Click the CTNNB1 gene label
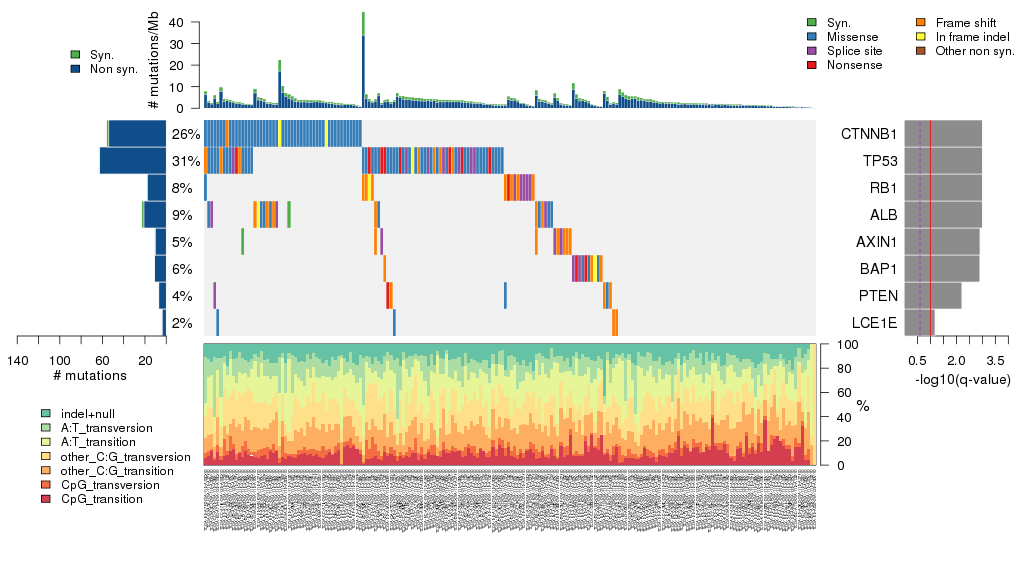 coord(869,134)
